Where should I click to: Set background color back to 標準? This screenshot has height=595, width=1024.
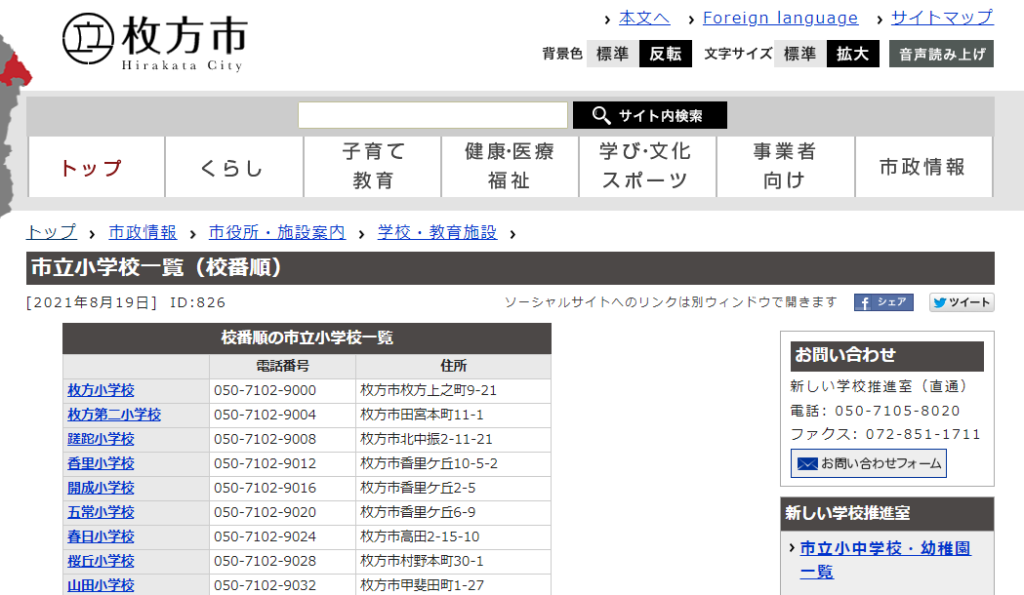[612, 53]
